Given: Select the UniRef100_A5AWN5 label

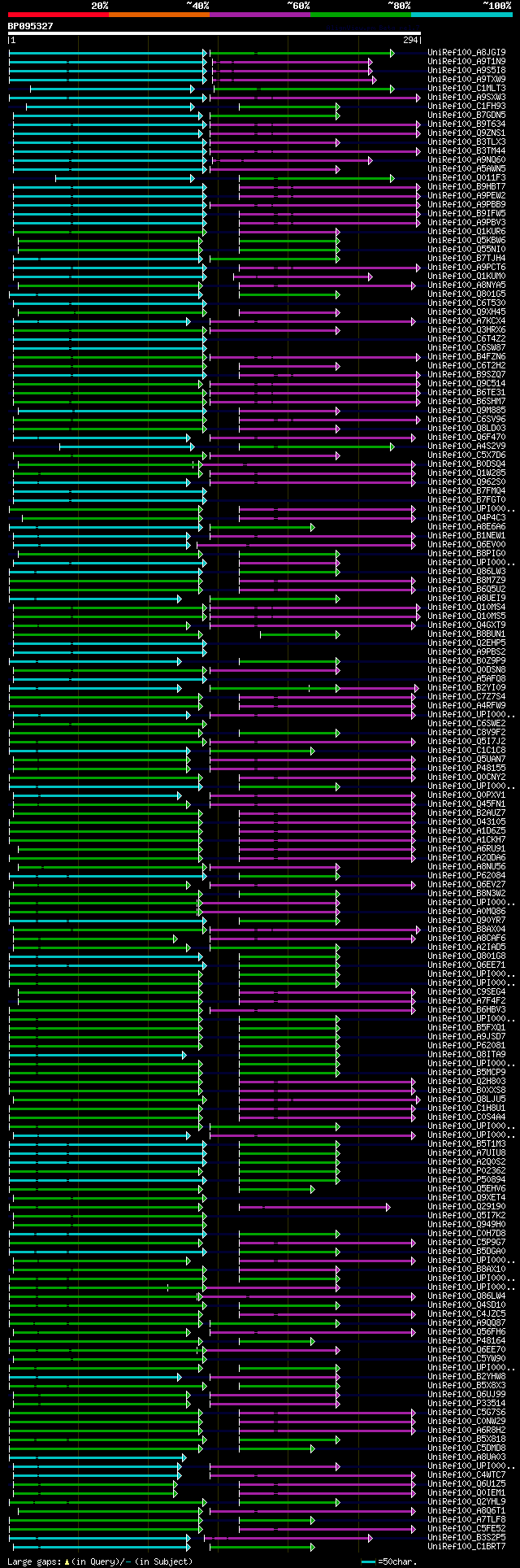Looking at the screenshot, I should point(466,169).
